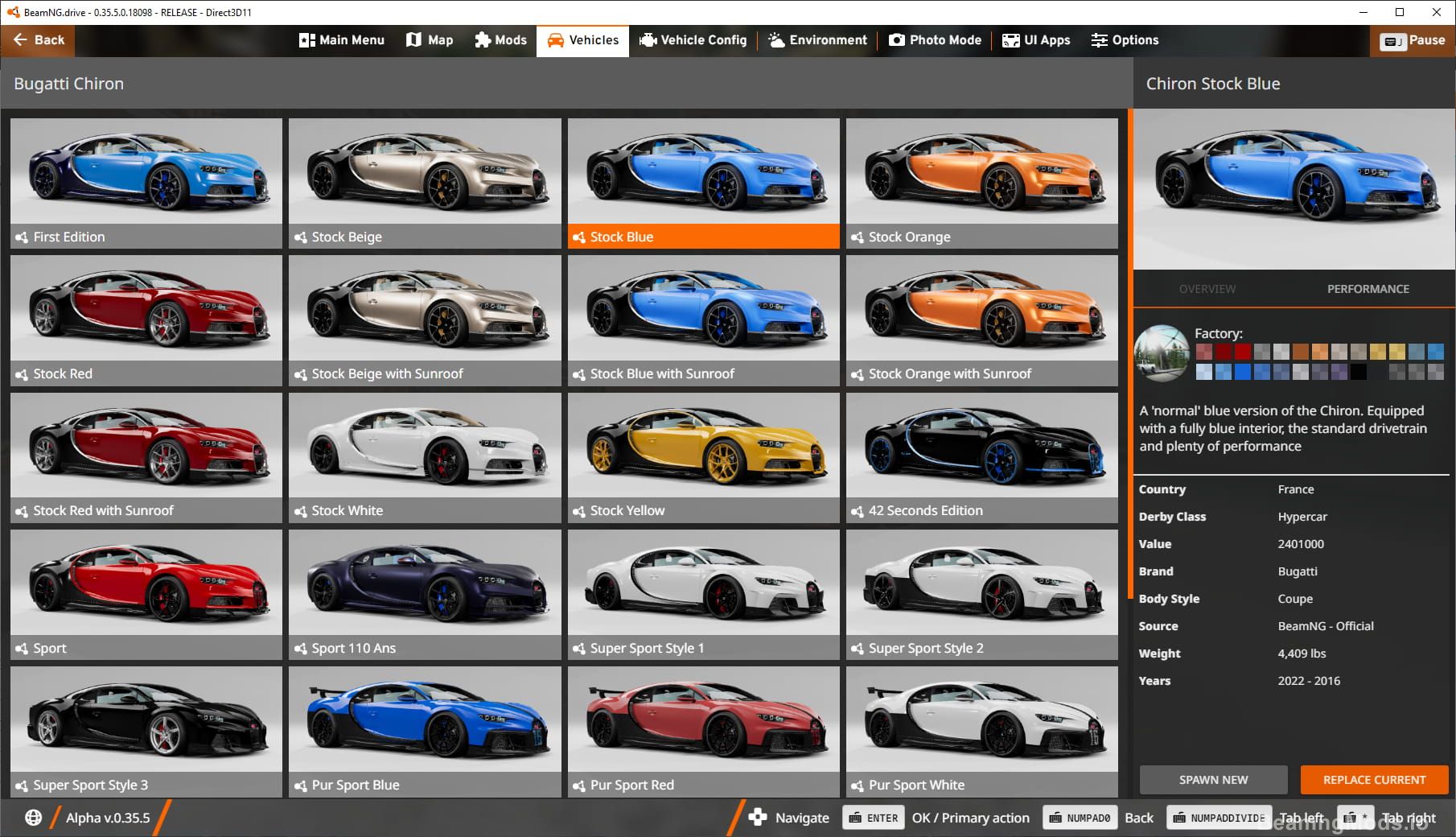Pick the dark maroon red factory swatch
Image resolution: width=1456 pixels, height=837 pixels.
coord(1224,352)
